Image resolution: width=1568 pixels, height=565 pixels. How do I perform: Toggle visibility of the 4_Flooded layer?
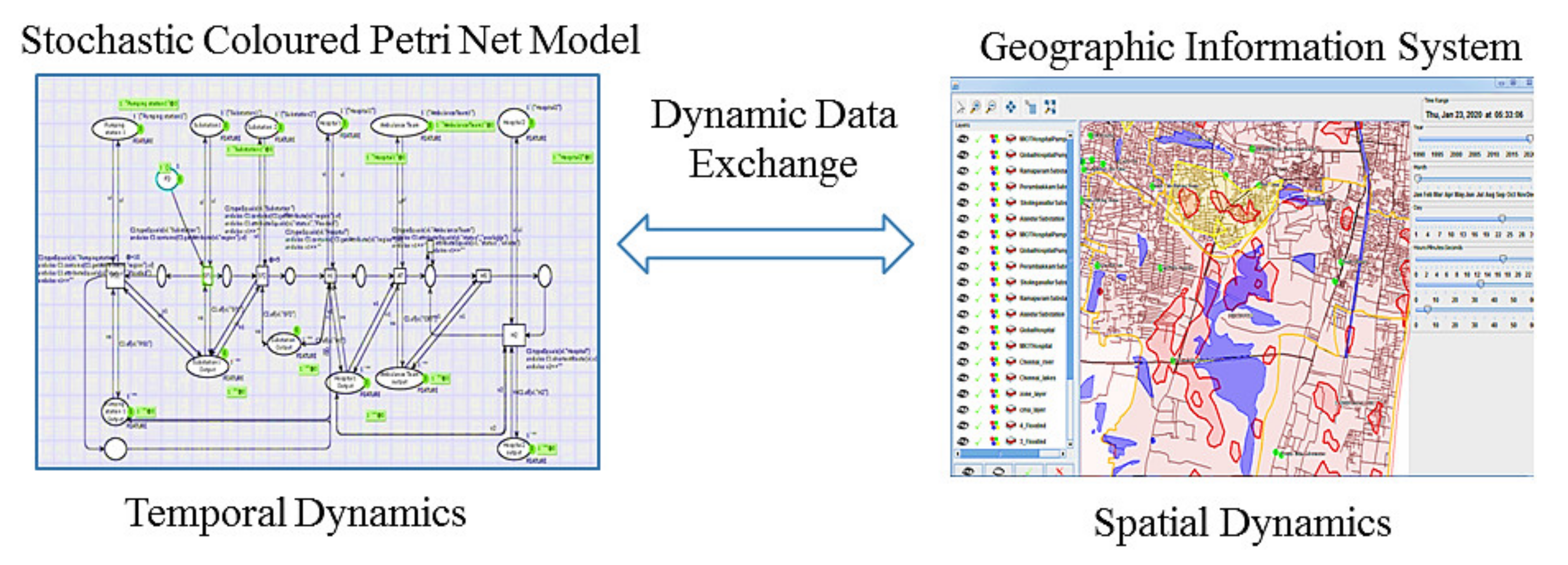coord(963,425)
